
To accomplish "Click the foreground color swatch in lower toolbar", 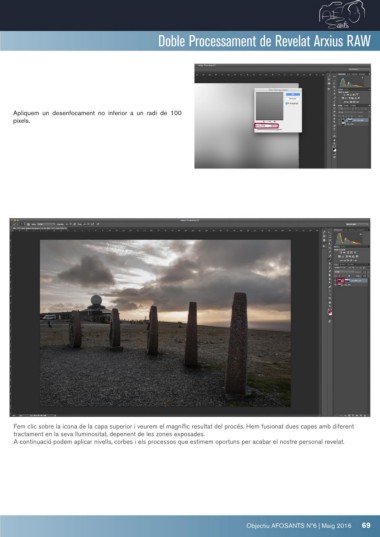I will (329, 311).
